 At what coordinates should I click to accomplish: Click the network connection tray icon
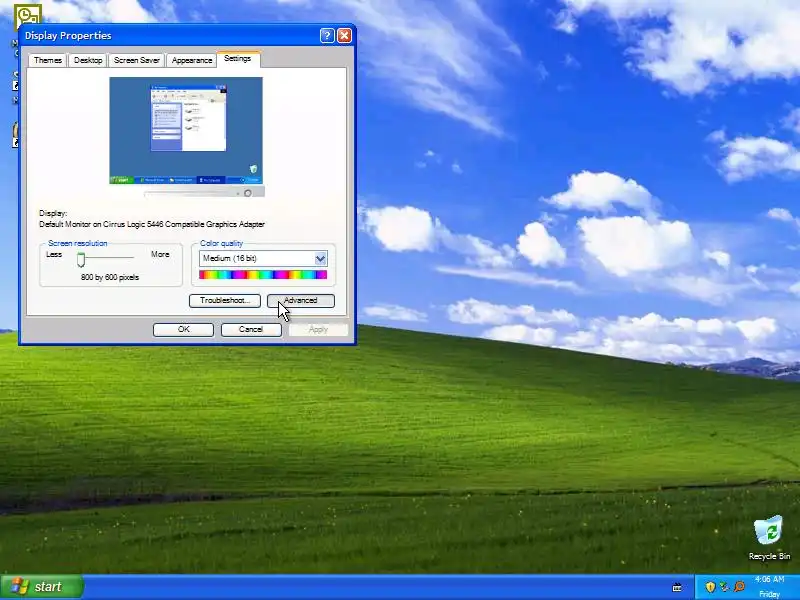point(724,587)
